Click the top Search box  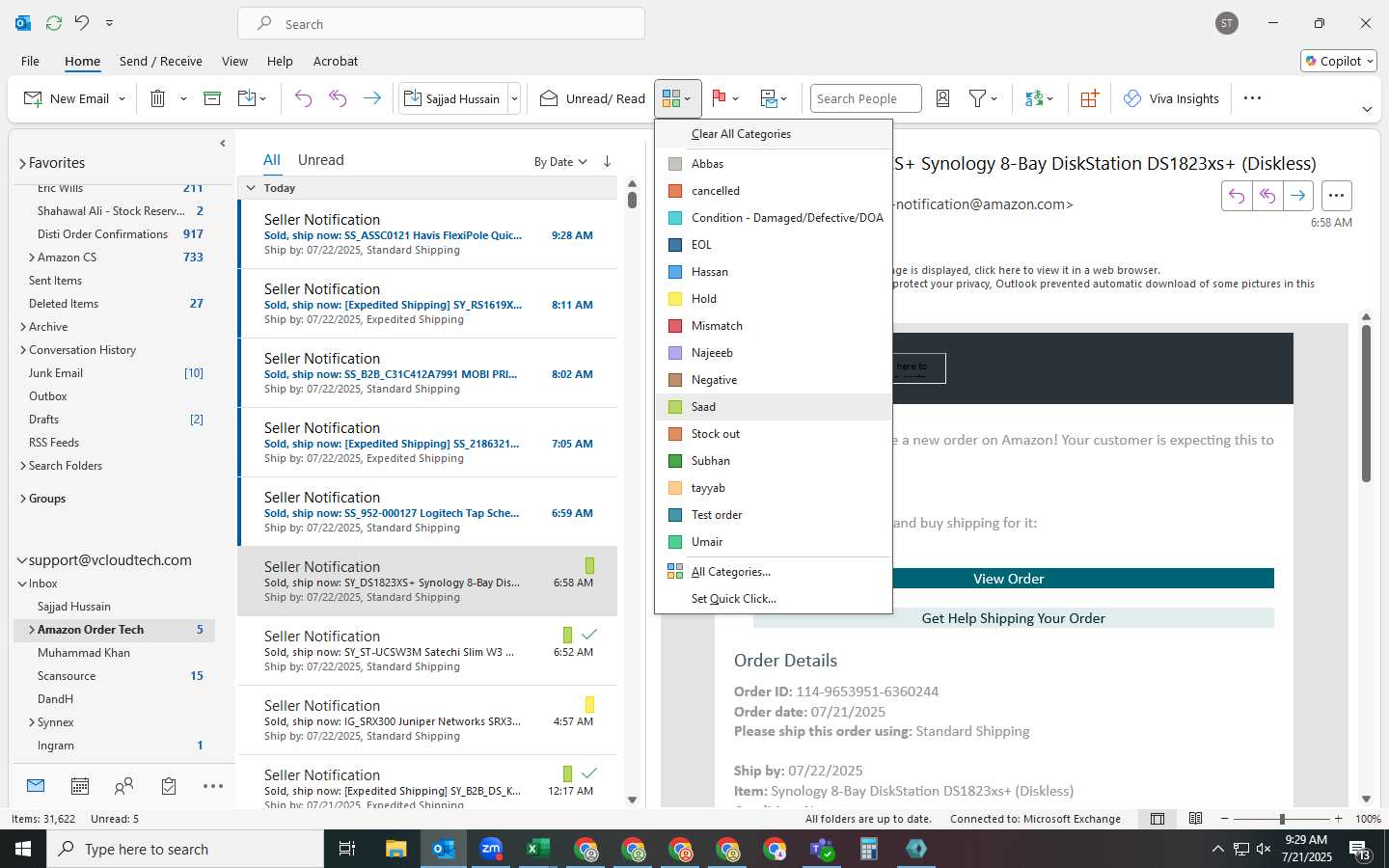point(442,24)
